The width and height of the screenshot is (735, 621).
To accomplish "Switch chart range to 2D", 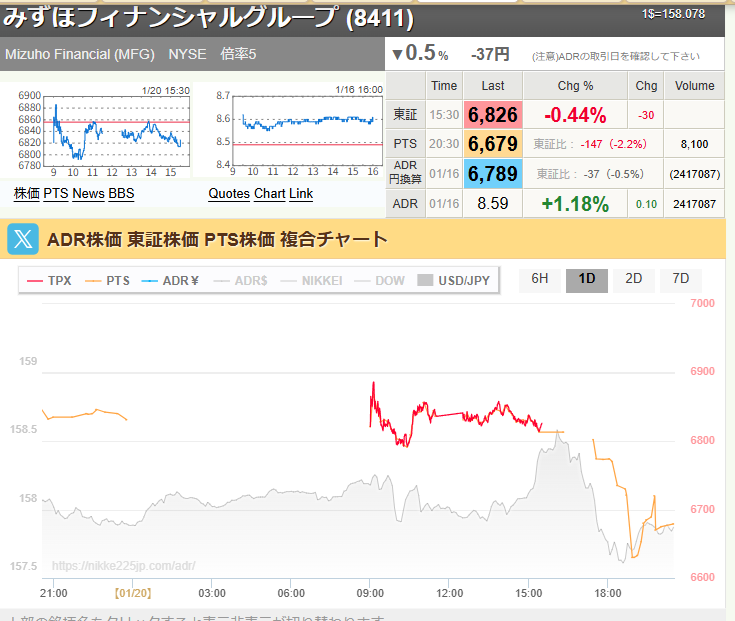I will (633, 279).
